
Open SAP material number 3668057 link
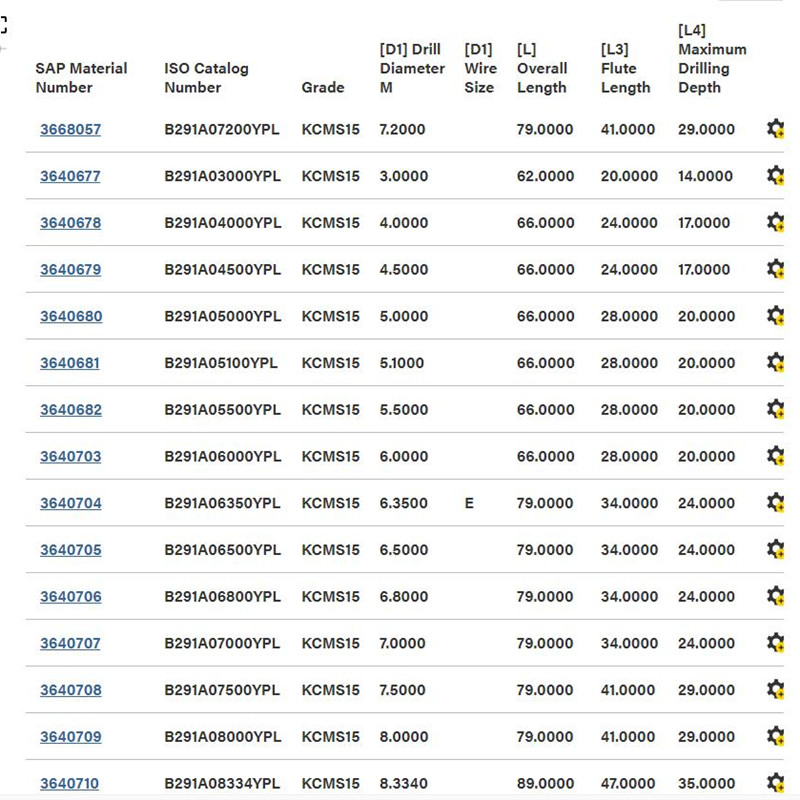pos(70,130)
